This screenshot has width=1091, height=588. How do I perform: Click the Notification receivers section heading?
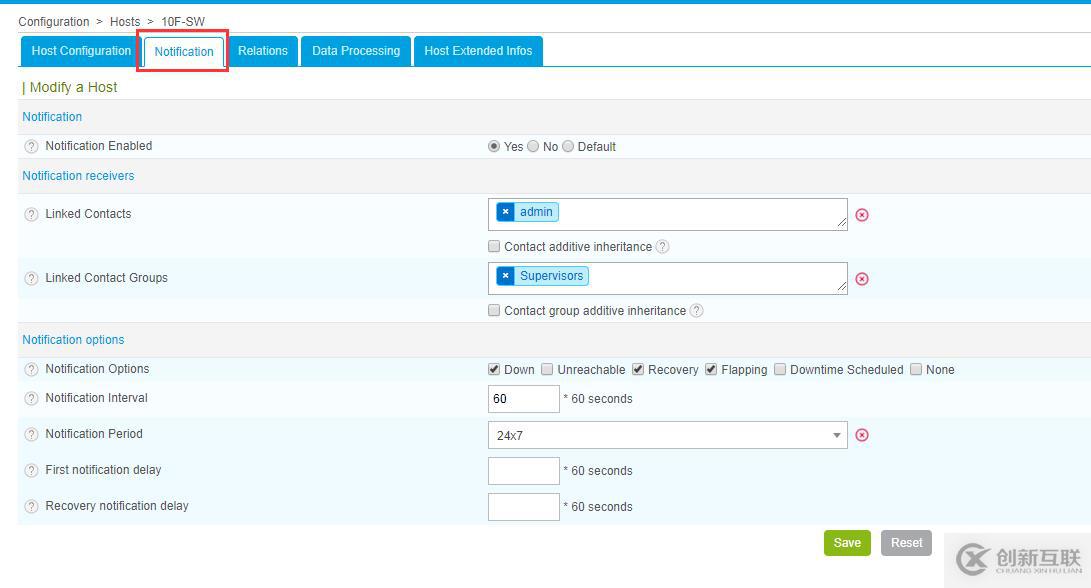point(78,176)
